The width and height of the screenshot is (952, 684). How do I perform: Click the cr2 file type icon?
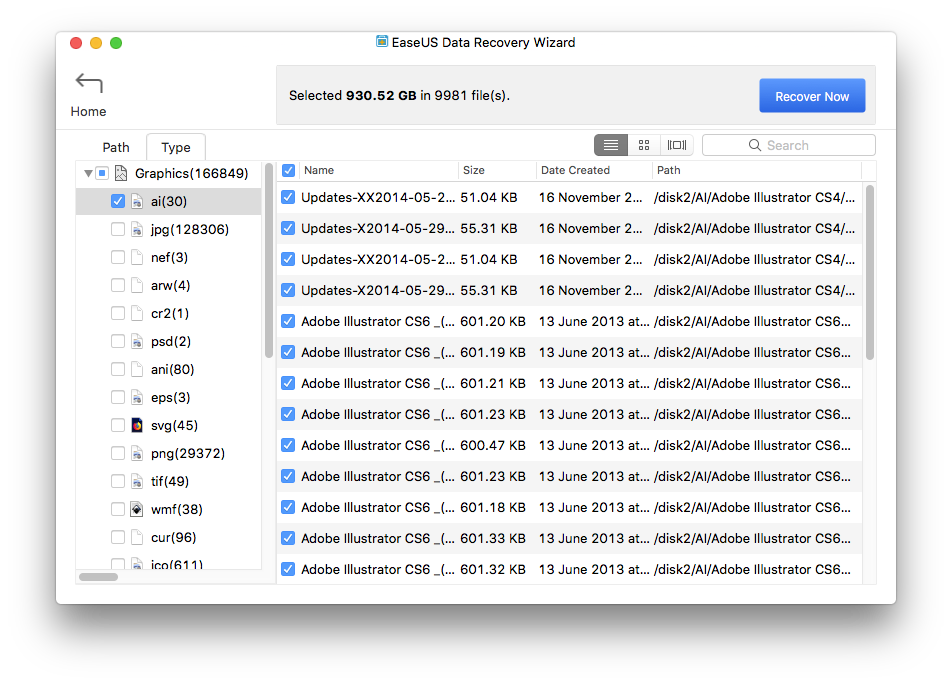pyautogui.click(x=137, y=313)
